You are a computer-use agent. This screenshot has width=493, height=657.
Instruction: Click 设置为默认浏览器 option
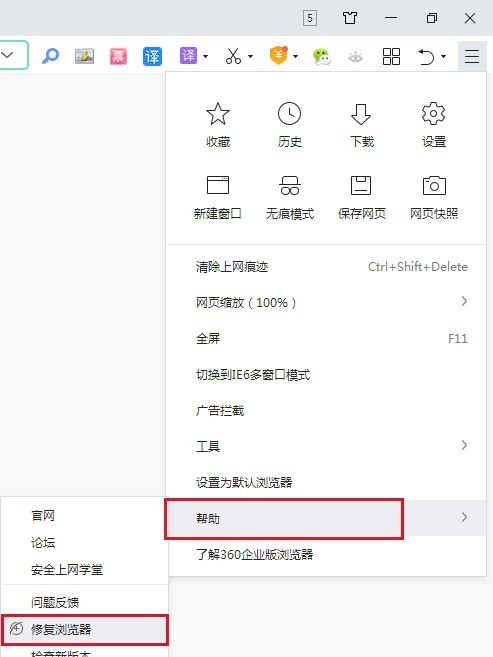coord(326,482)
